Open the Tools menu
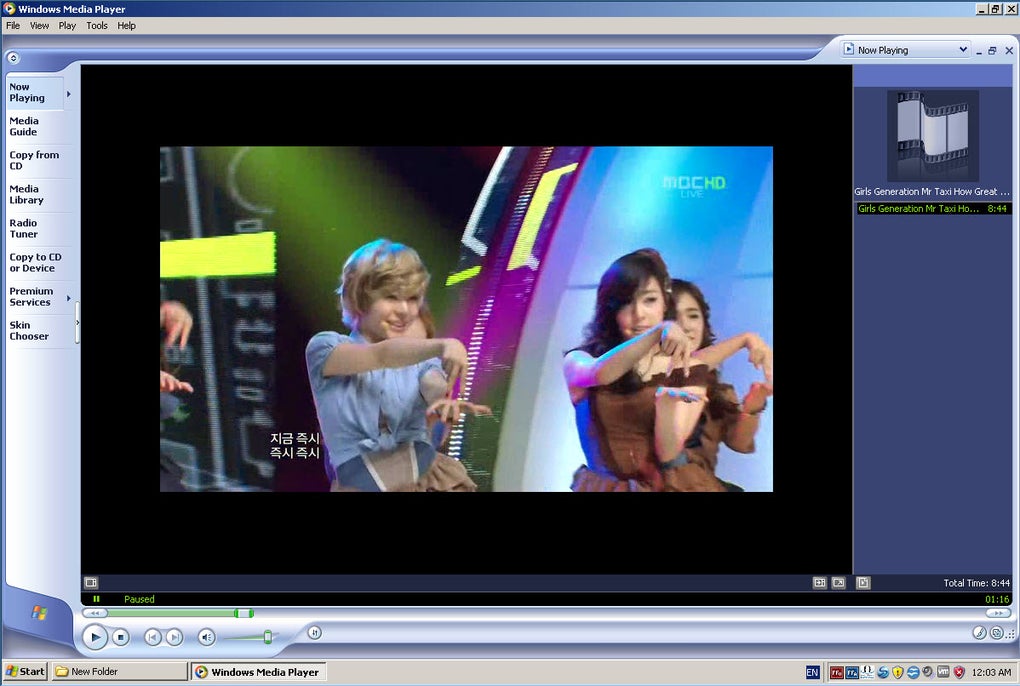Viewport: 1020px width, 686px height. [x=96, y=26]
